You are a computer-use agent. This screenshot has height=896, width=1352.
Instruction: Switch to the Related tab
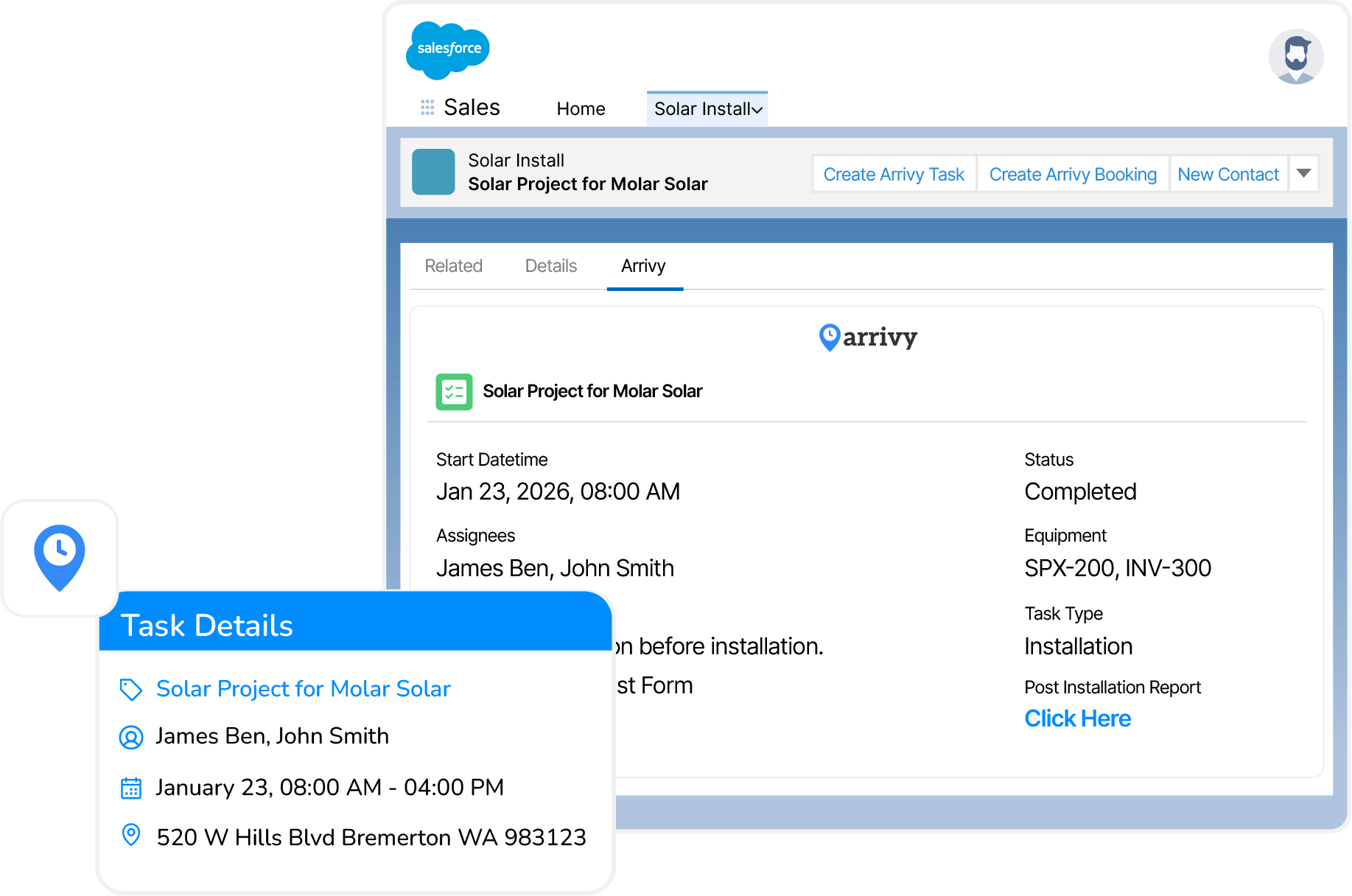453,266
